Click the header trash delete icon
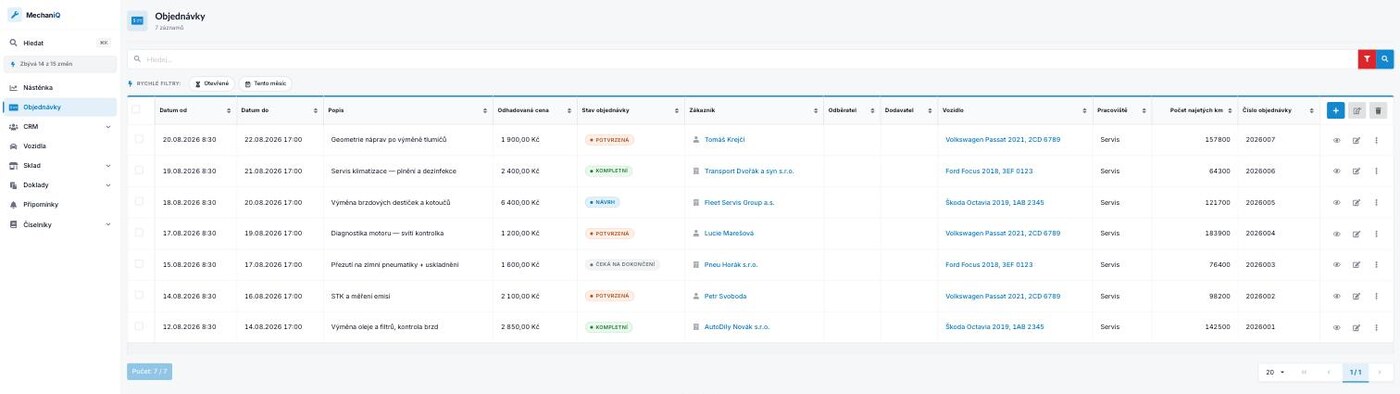Screen dimensions: 1400x394 (x=1378, y=110)
